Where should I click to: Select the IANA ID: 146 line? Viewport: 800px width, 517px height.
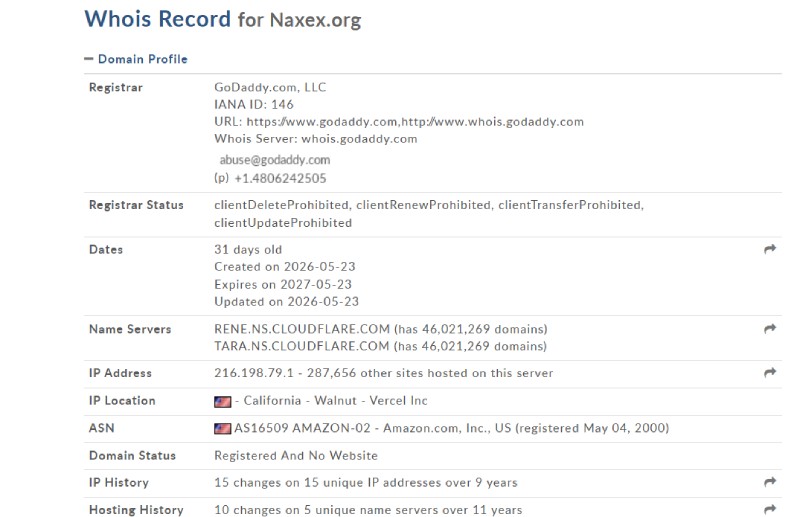click(x=254, y=105)
